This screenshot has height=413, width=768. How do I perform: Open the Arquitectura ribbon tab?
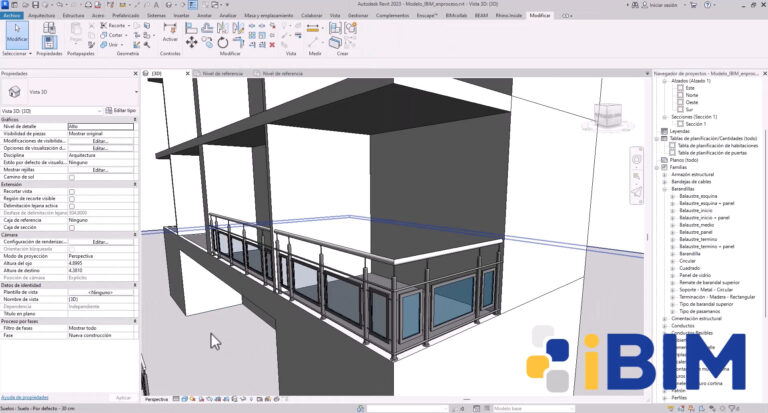(x=42, y=16)
